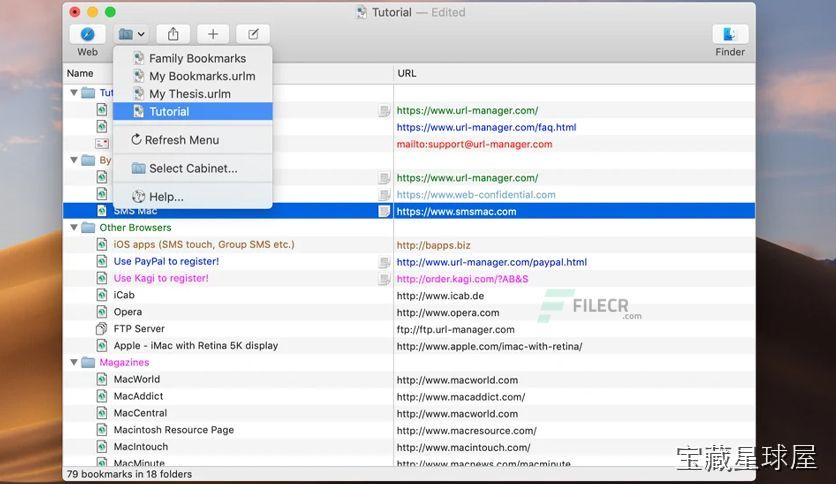
Task: Click the http://www.icab.de URL
Action: [x=440, y=296]
